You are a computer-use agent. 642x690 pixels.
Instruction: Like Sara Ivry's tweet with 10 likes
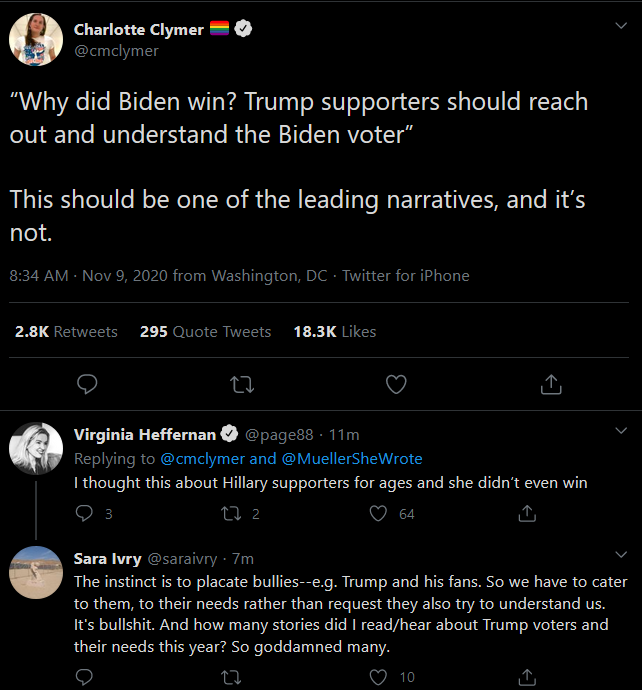click(378, 677)
